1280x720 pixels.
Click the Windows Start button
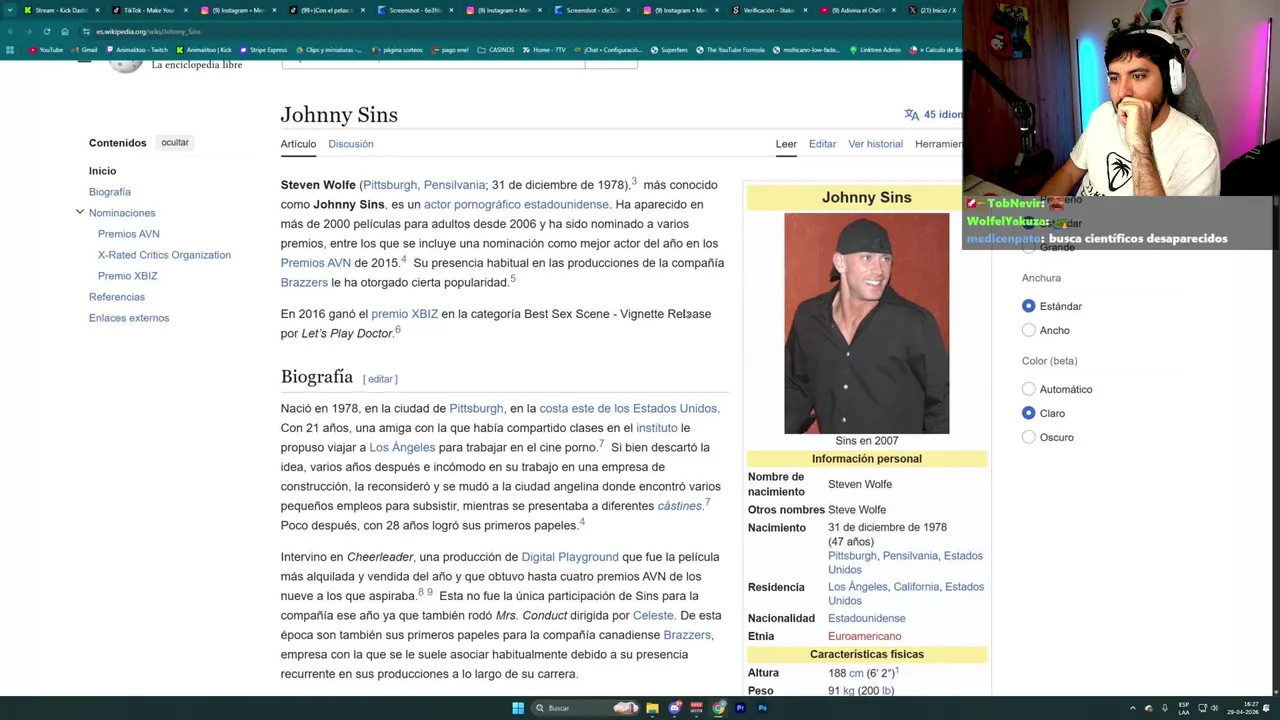coord(518,708)
